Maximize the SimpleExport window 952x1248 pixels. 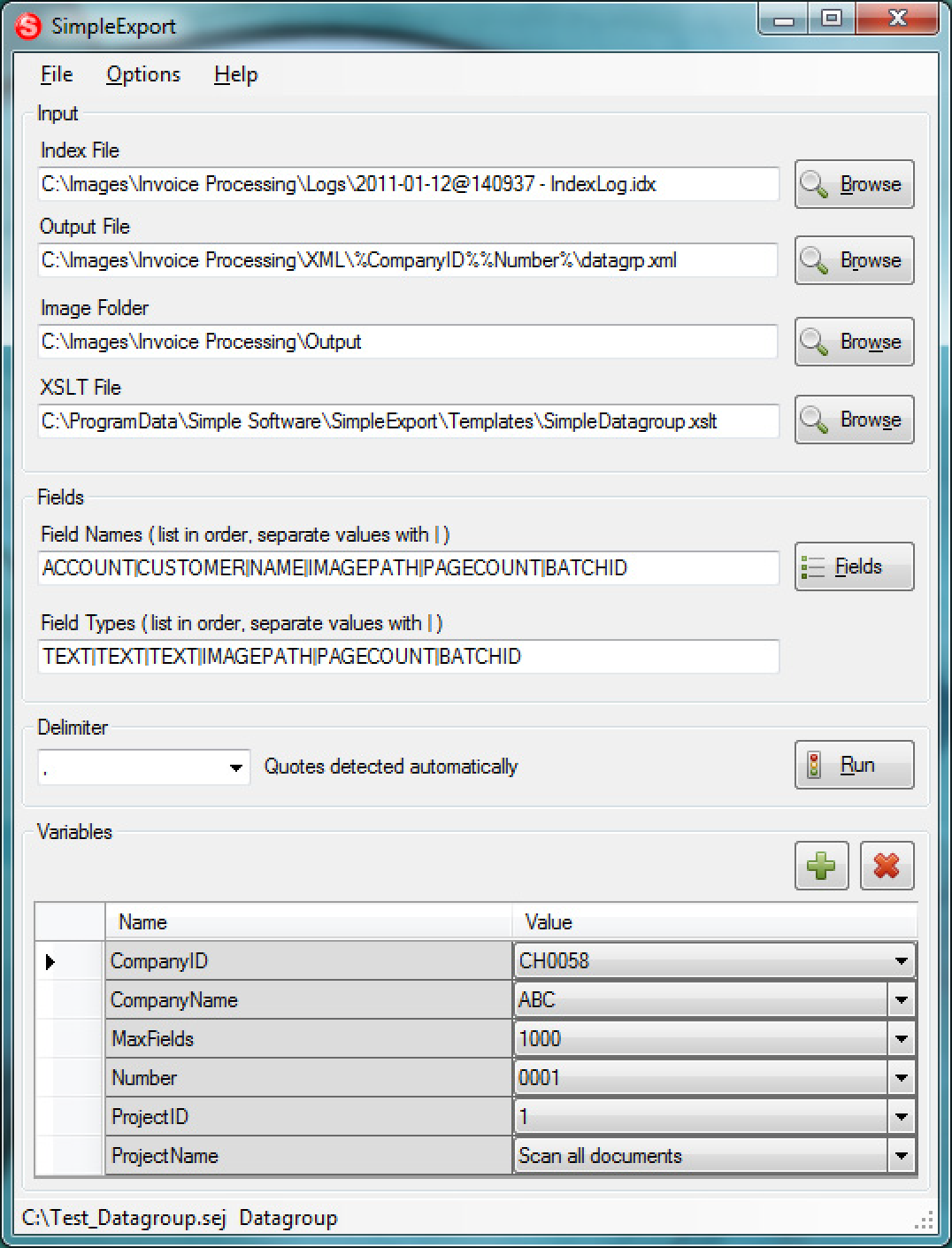coord(832,19)
